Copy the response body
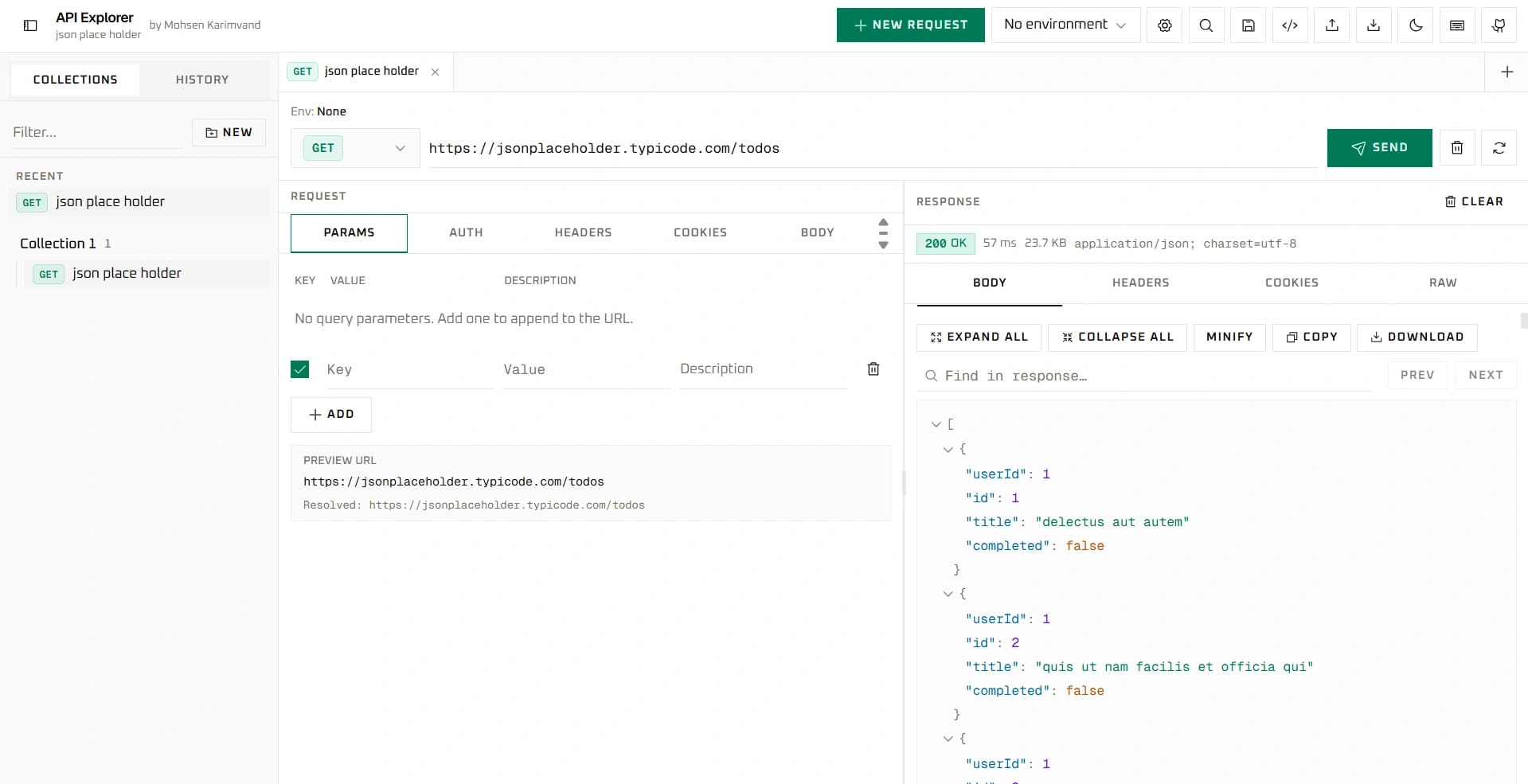Image resolution: width=1528 pixels, height=784 pixels. [x=1311, y=337]
